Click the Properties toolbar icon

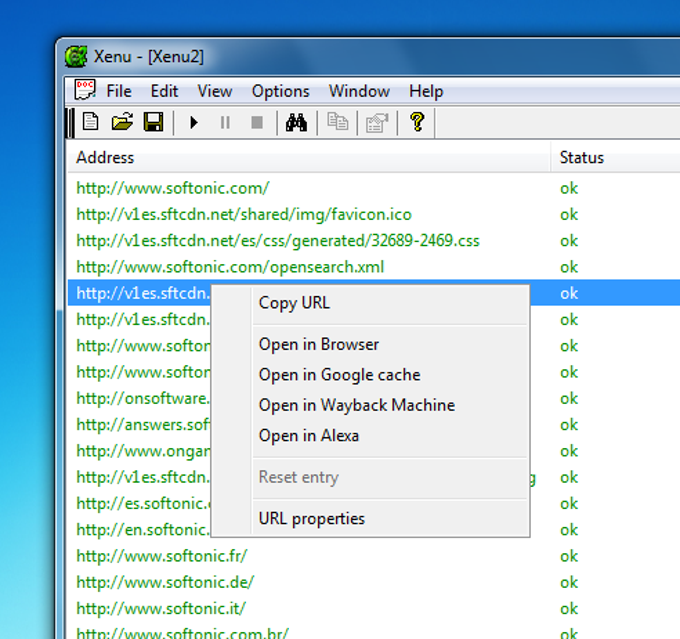pos(377,123)
